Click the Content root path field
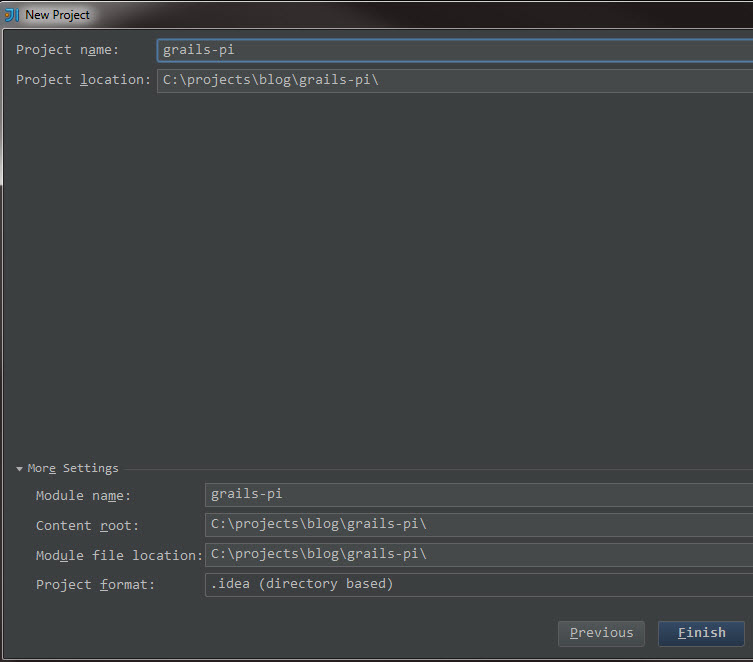 [x=479, y=524]
